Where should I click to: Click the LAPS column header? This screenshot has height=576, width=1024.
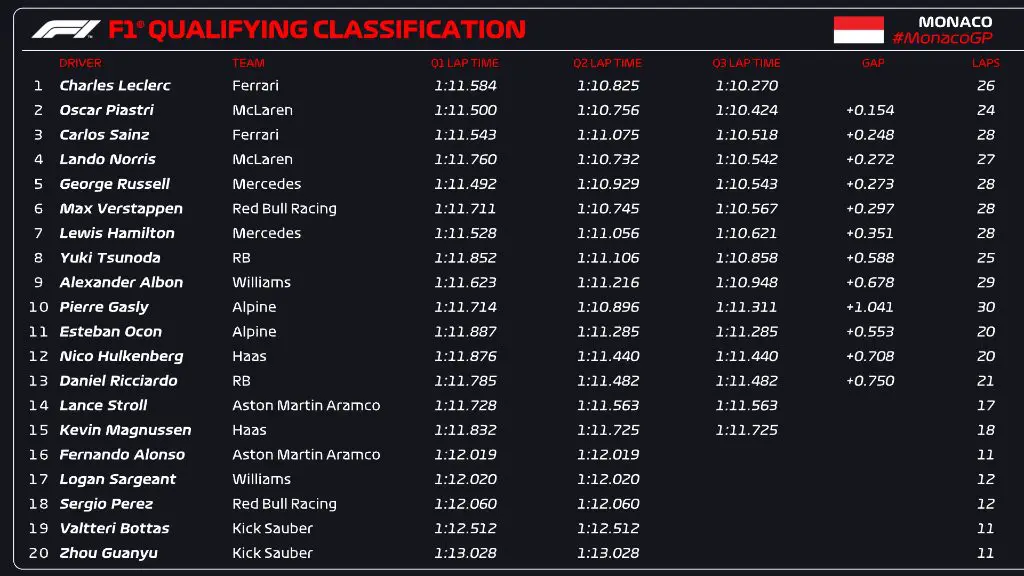985,63
